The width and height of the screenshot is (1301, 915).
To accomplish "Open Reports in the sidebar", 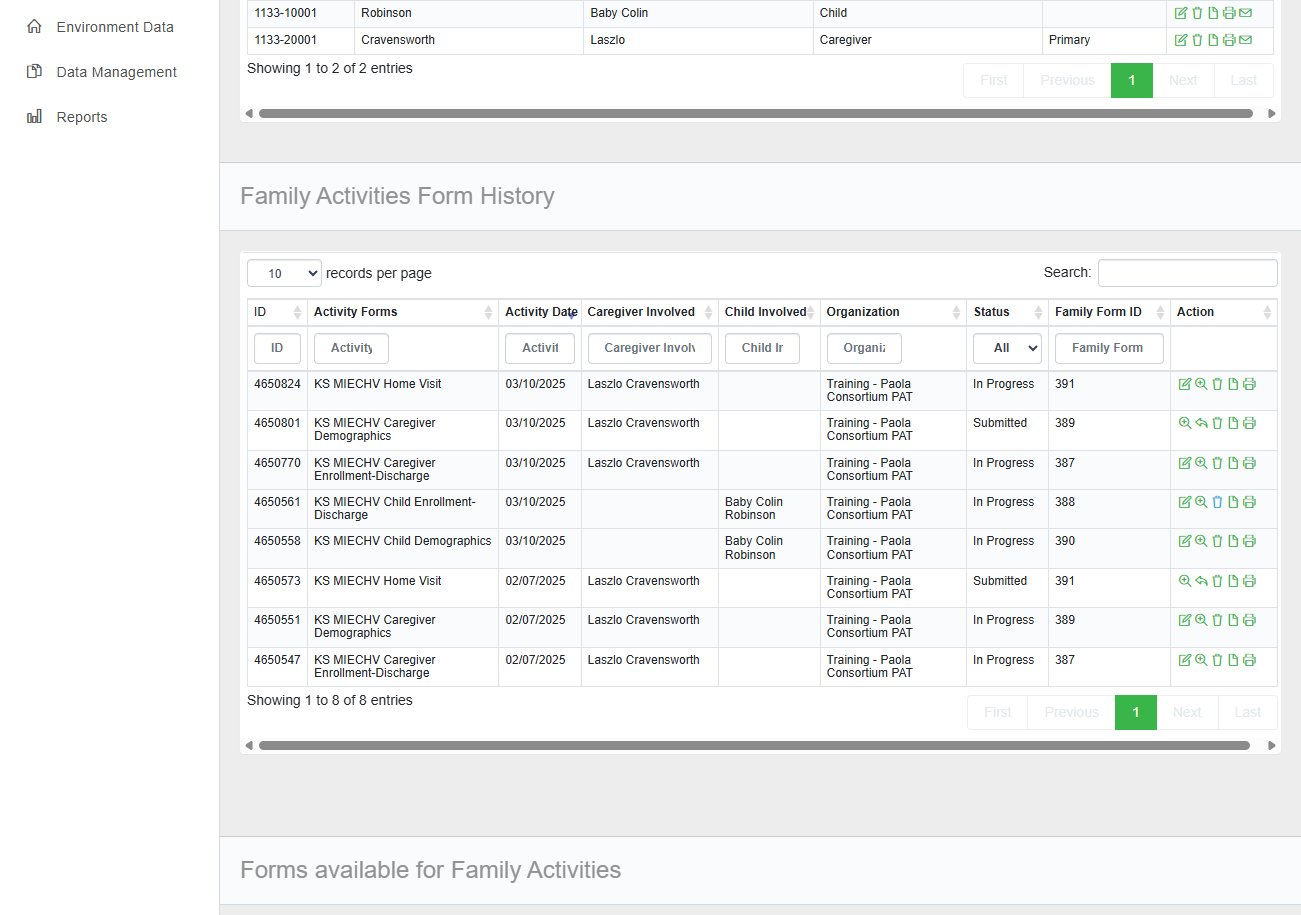I will tap(82, 117).
